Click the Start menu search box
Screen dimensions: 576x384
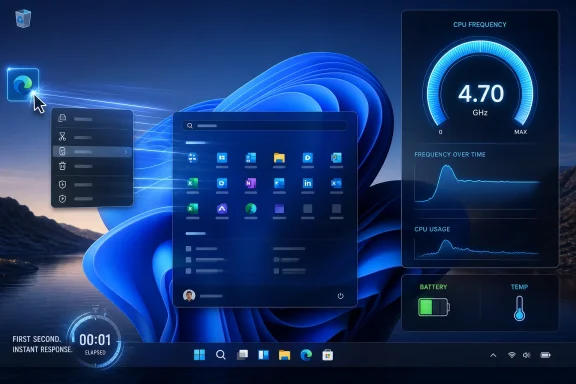264,126
